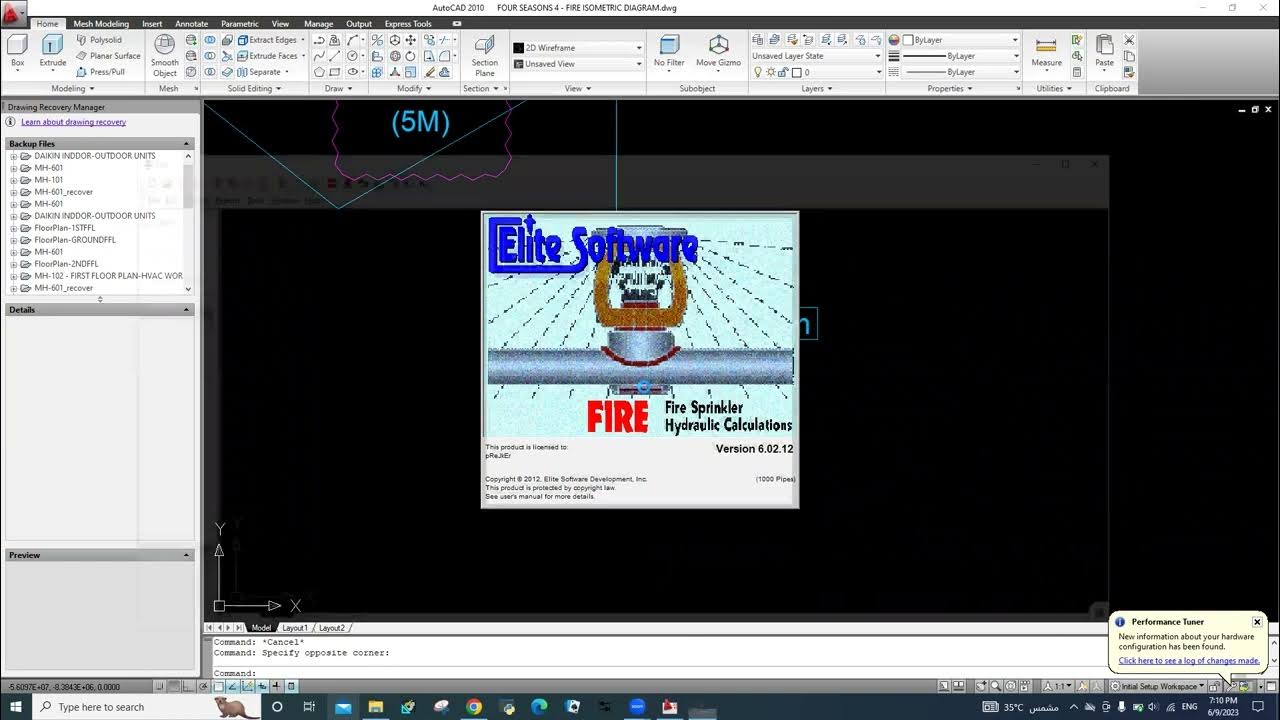Choose the Polysolid tool
1280x720 pixels.
coord(98,40)
